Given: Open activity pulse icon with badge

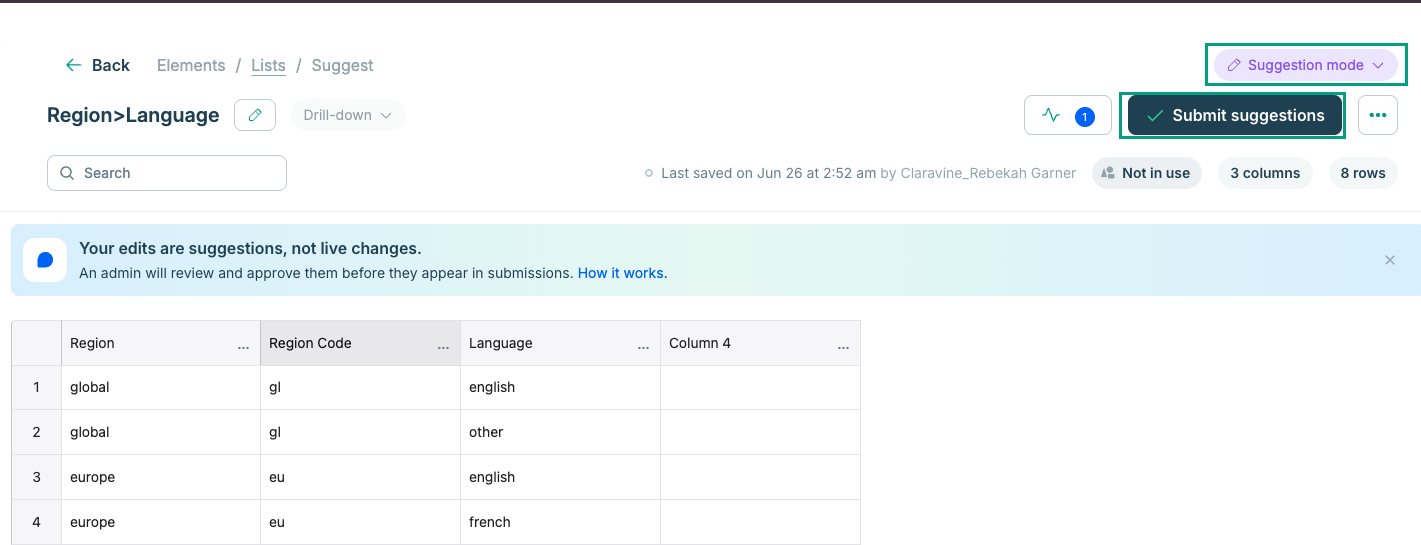Looking at the screenshot, I should coord(1068,115).
